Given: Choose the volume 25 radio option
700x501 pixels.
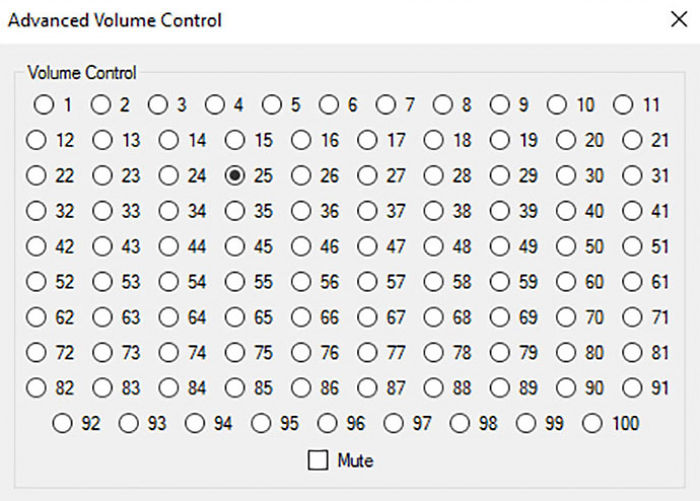Looking at the screenshot, I should [235, 175].
